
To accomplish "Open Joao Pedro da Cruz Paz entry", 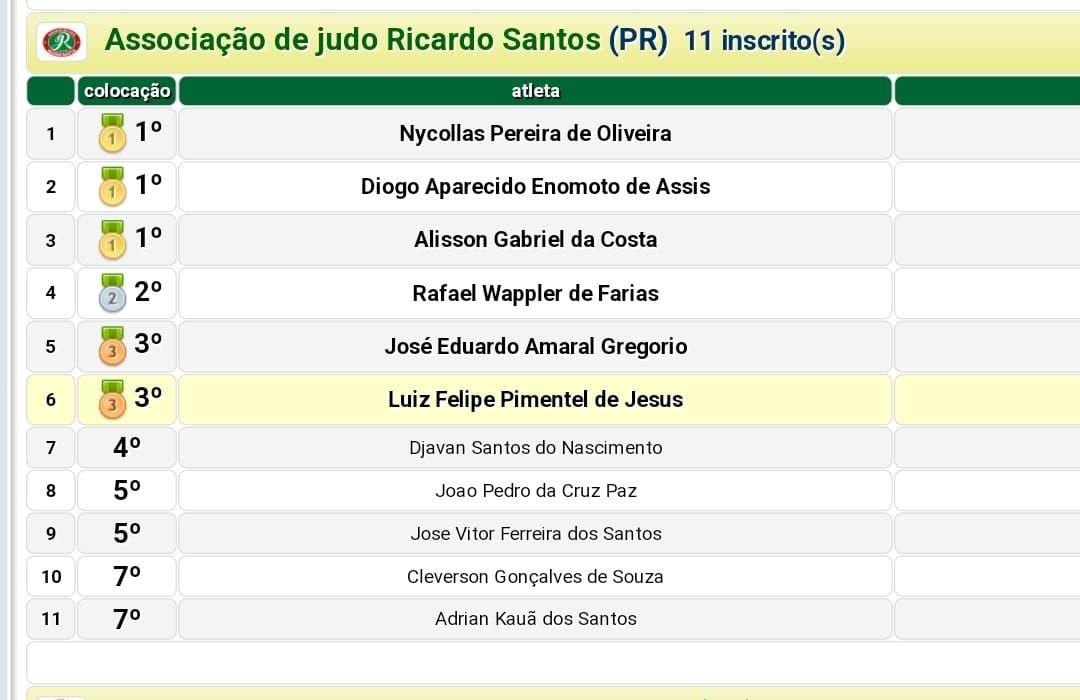I will click(x=535, y=491).
